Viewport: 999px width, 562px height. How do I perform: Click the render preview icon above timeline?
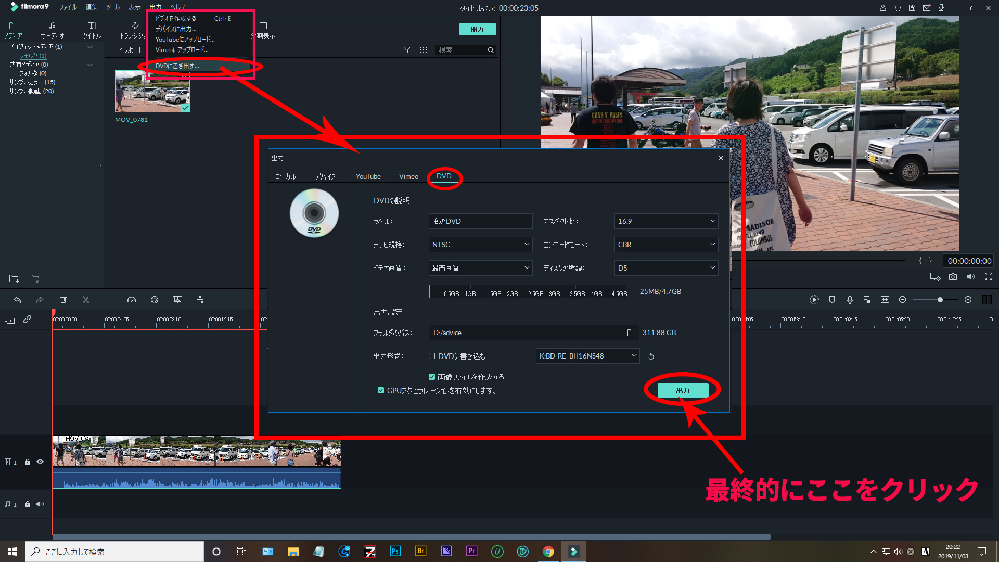tap(814, 299)
